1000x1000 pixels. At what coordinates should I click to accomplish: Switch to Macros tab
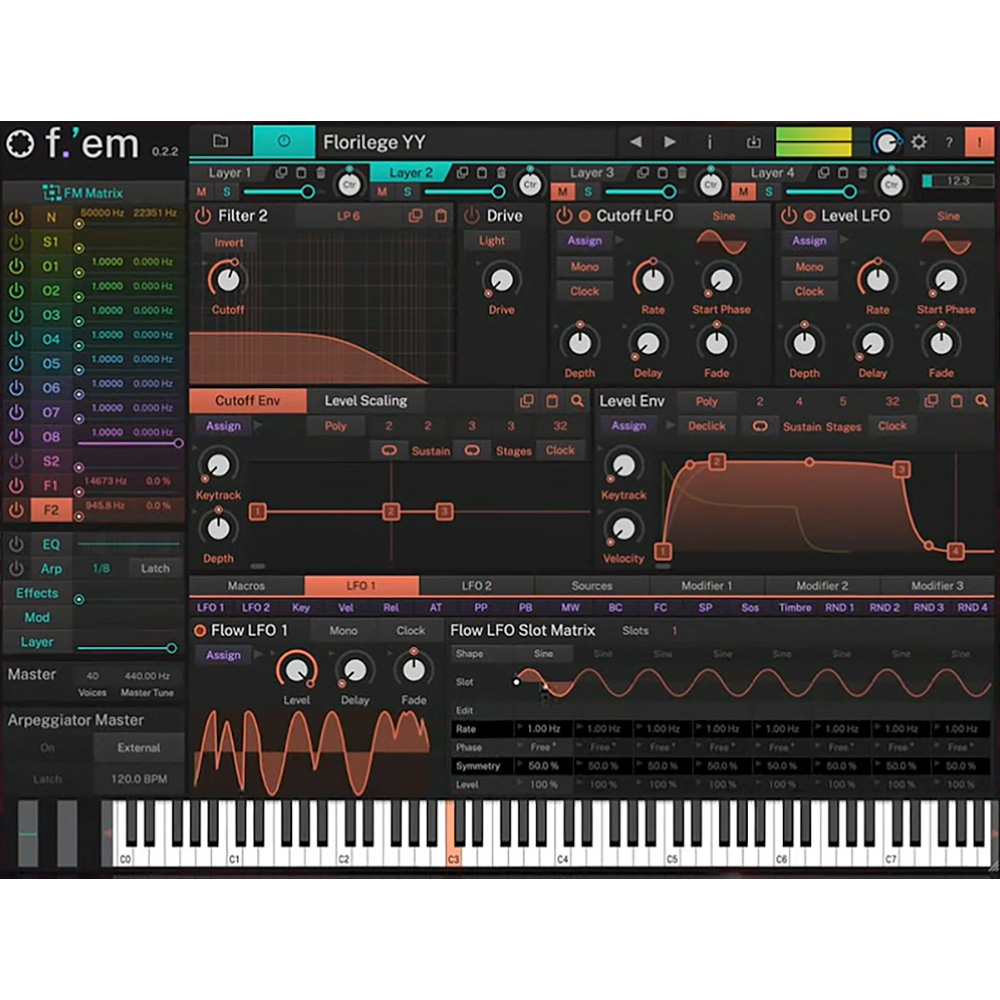[x=246, y=585]
